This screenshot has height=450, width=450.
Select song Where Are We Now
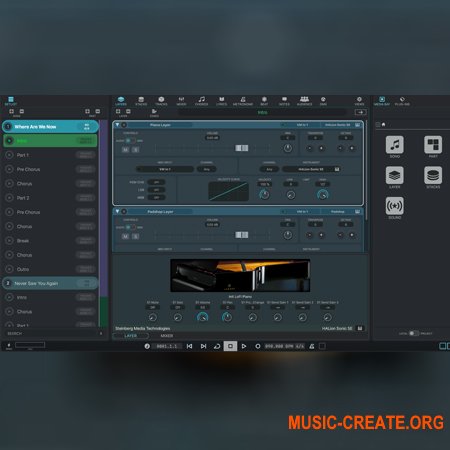pos(50,127)
